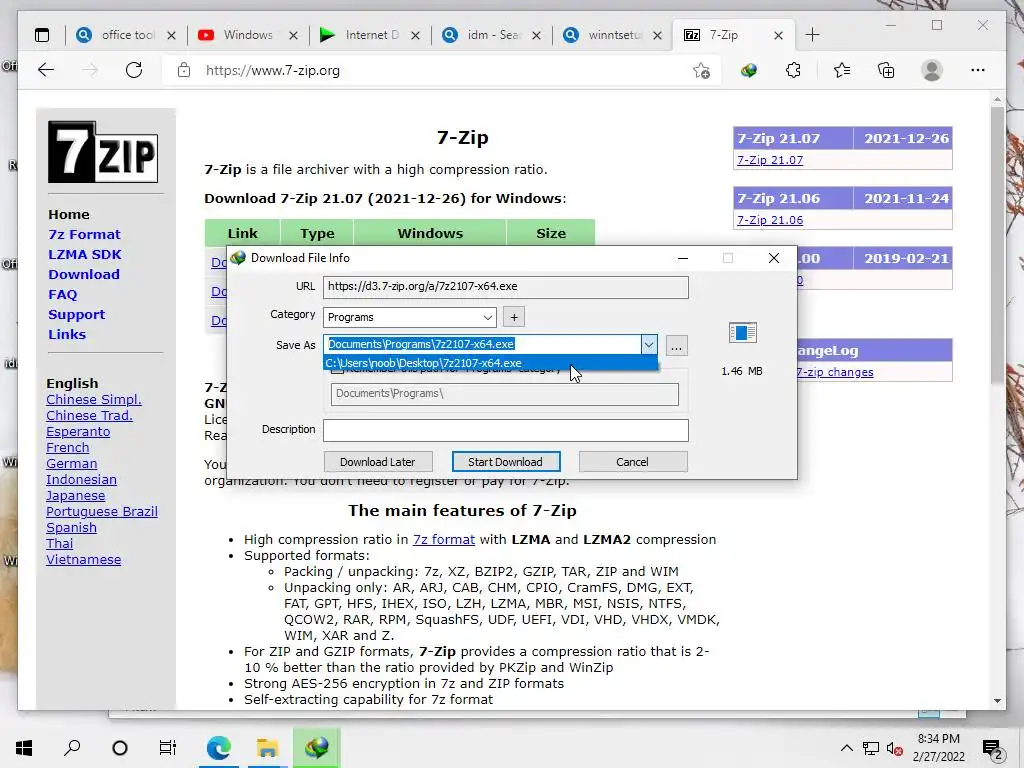
Task: Refresh the 7-zip.org page
Action: point(134,71)
